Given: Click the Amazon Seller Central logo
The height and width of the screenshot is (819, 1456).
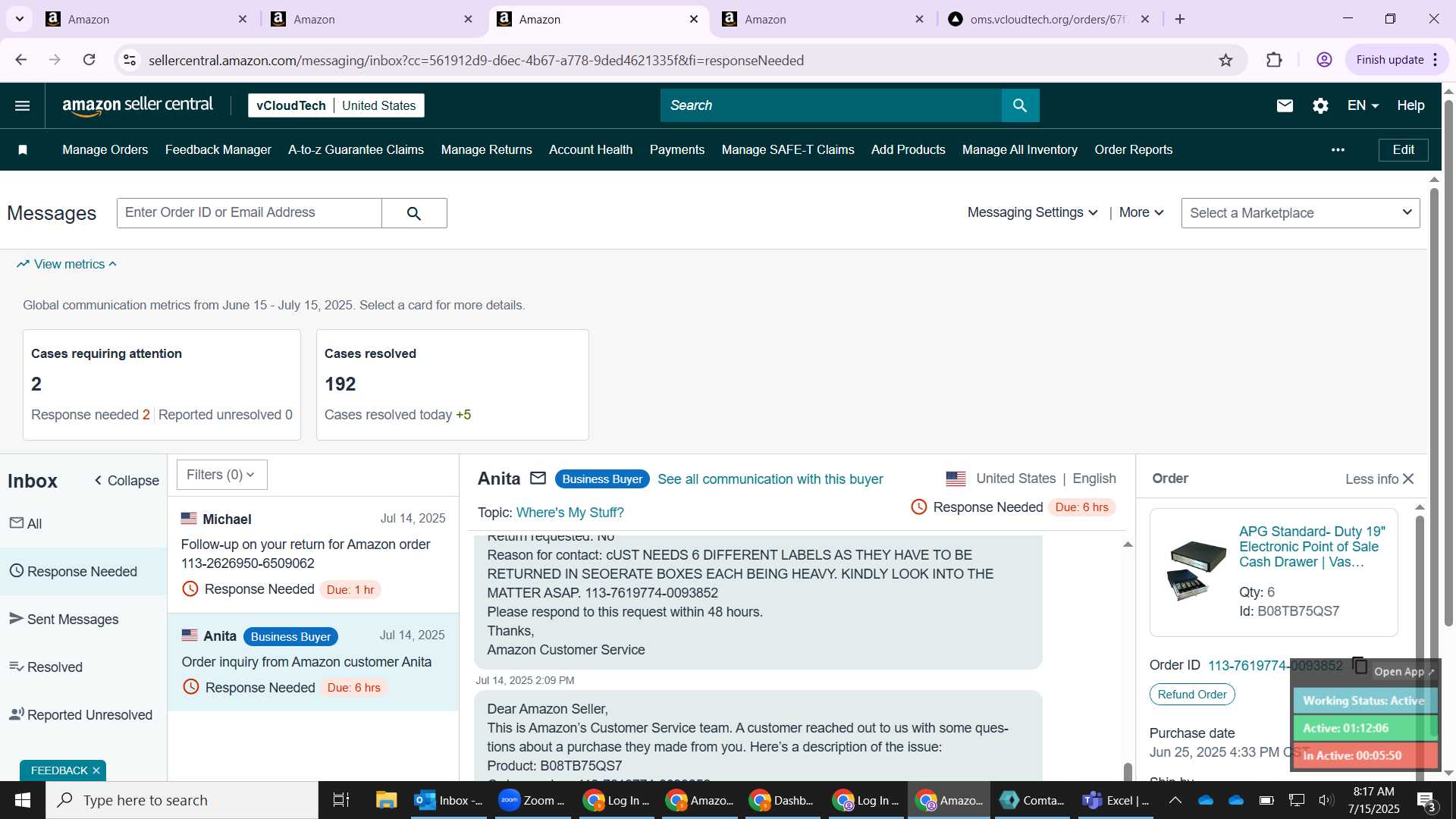Looking at the screenshot, I should pyautogui.click(x=137, y=105).
